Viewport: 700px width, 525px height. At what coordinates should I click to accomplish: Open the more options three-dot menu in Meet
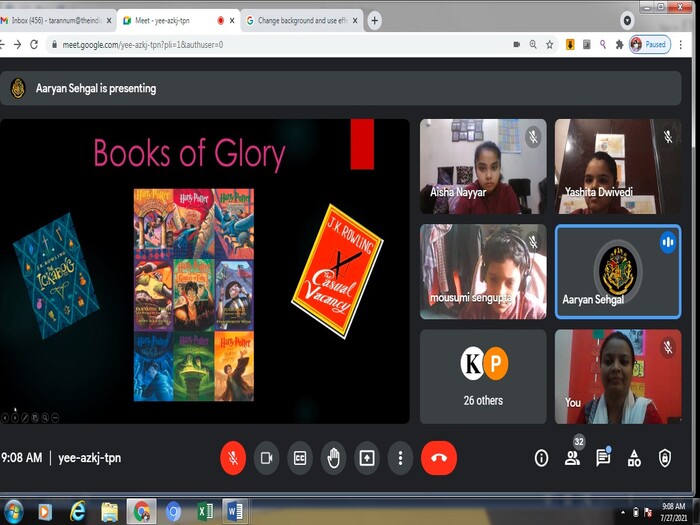400,458
